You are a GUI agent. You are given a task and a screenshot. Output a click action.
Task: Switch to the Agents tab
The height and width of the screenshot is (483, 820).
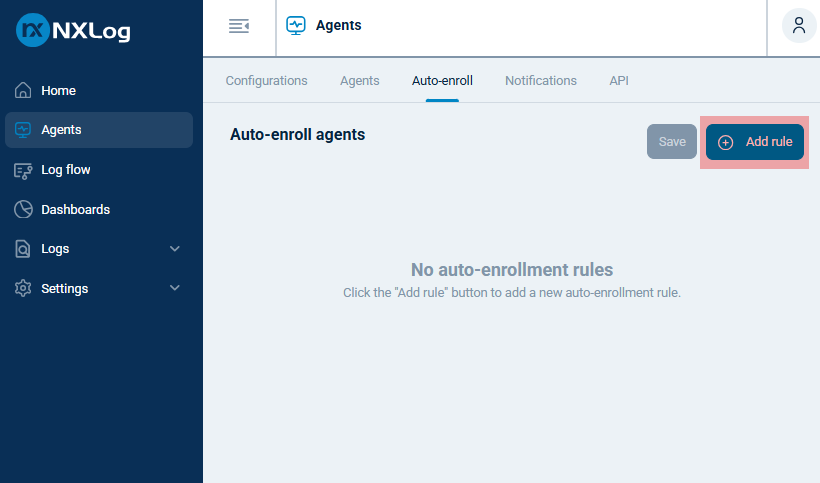(360, 81)
